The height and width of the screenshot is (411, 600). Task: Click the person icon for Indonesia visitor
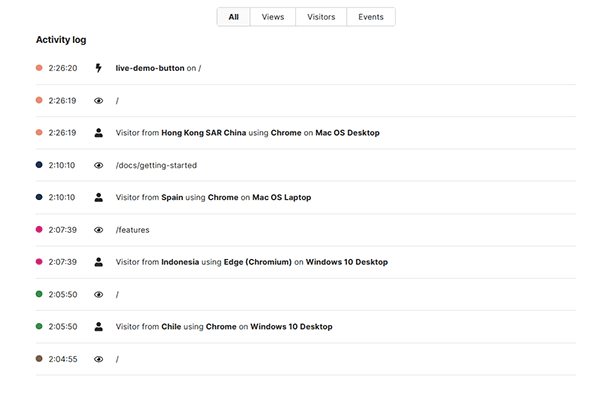pyautogui.click(x=98, y=262)
